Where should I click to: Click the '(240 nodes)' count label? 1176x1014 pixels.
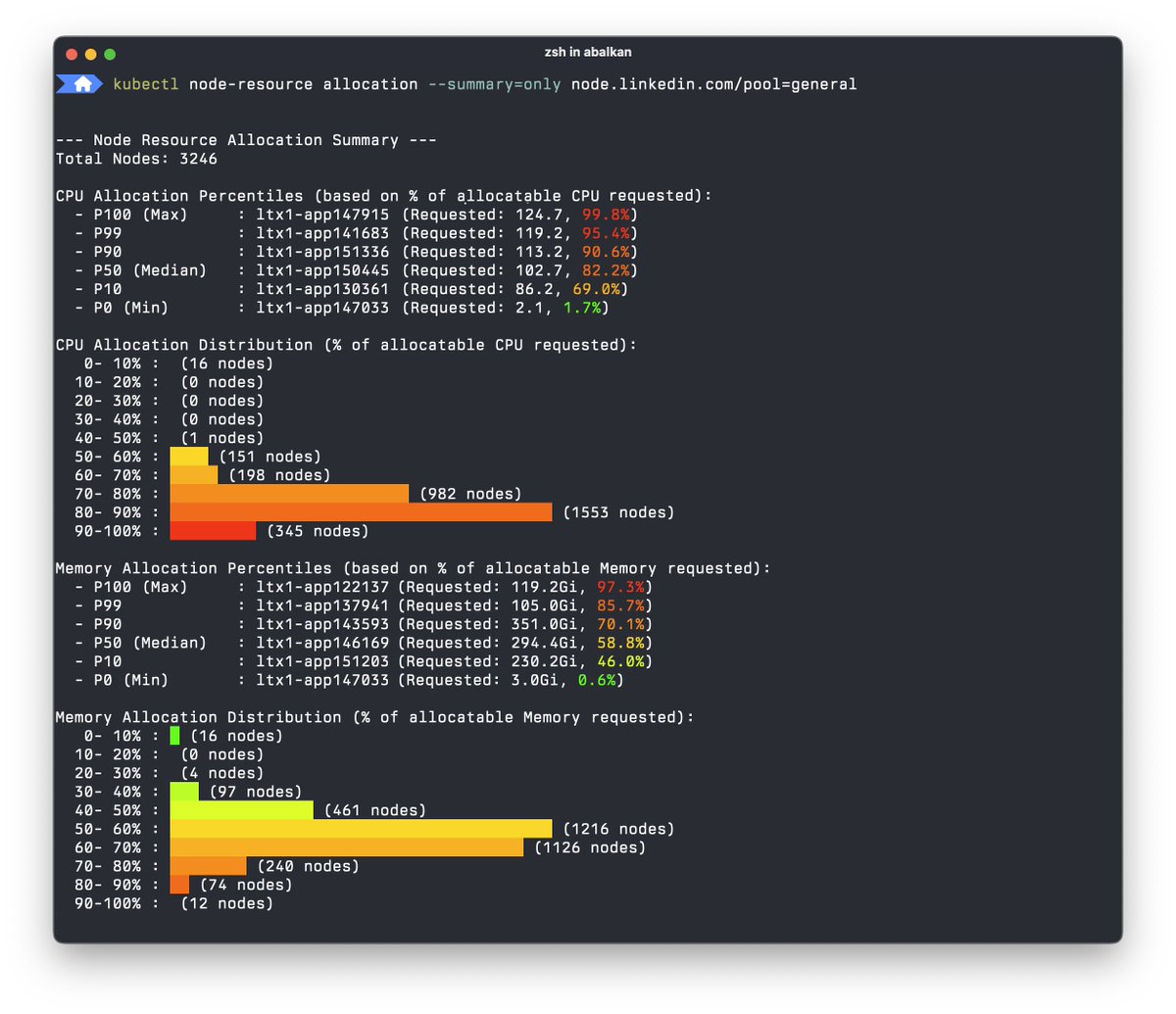tap(308, 866)
